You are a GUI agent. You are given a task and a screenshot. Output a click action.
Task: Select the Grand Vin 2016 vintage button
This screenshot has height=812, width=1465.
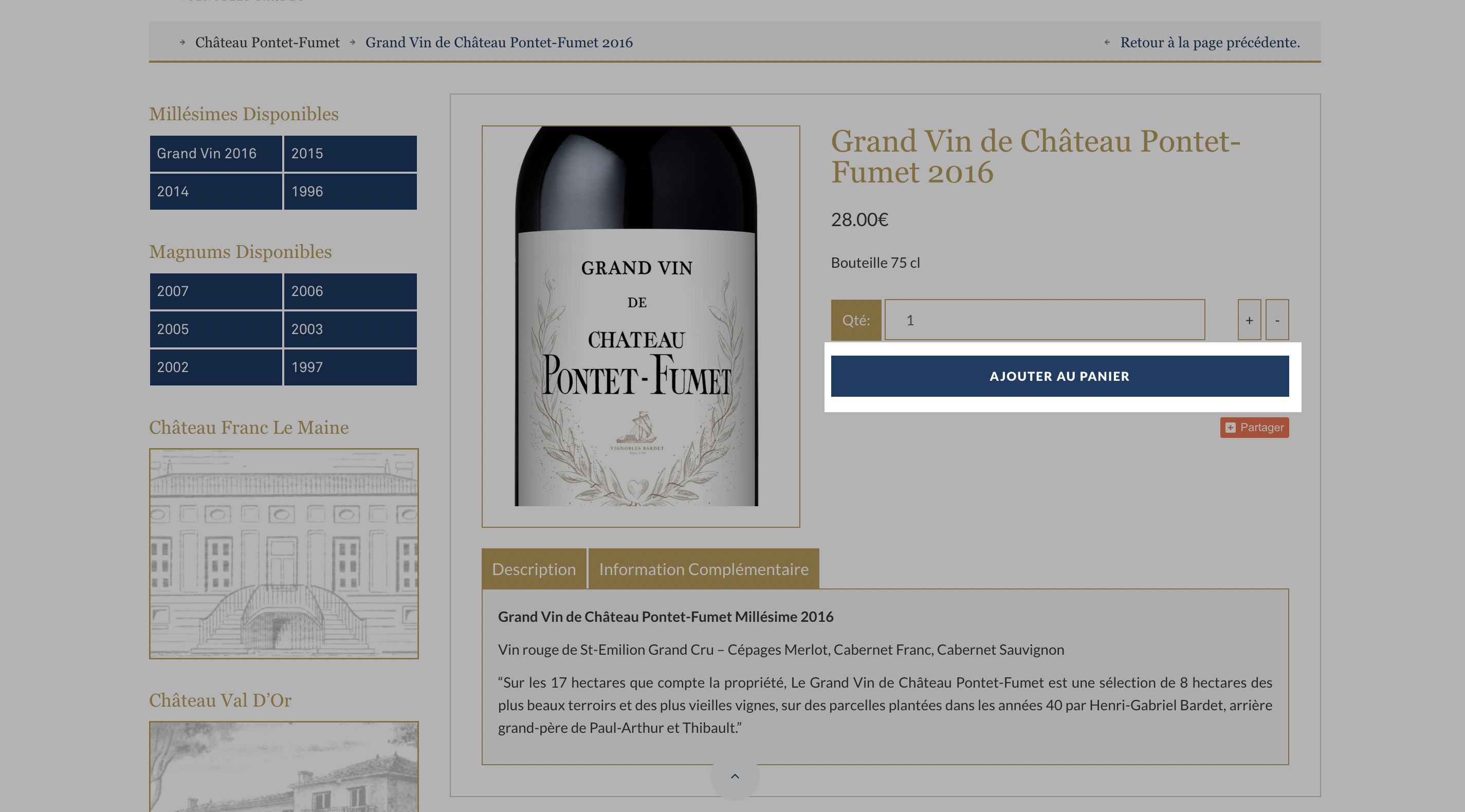pyautogui.click(x=215, y=154)
